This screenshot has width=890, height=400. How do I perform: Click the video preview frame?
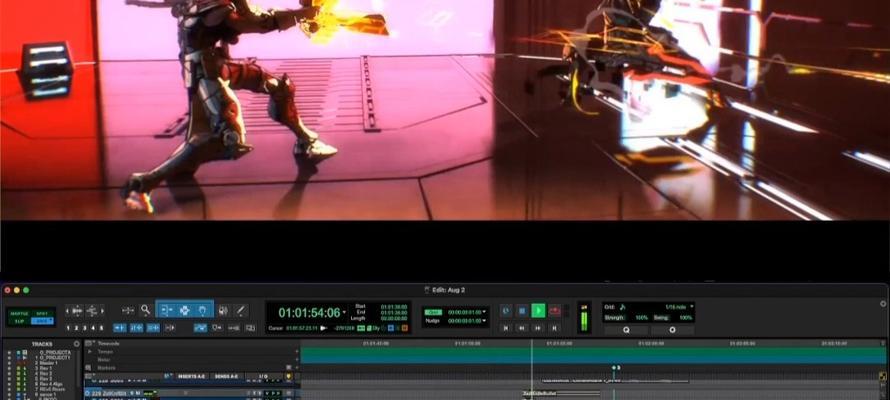(x=445, y=110)
